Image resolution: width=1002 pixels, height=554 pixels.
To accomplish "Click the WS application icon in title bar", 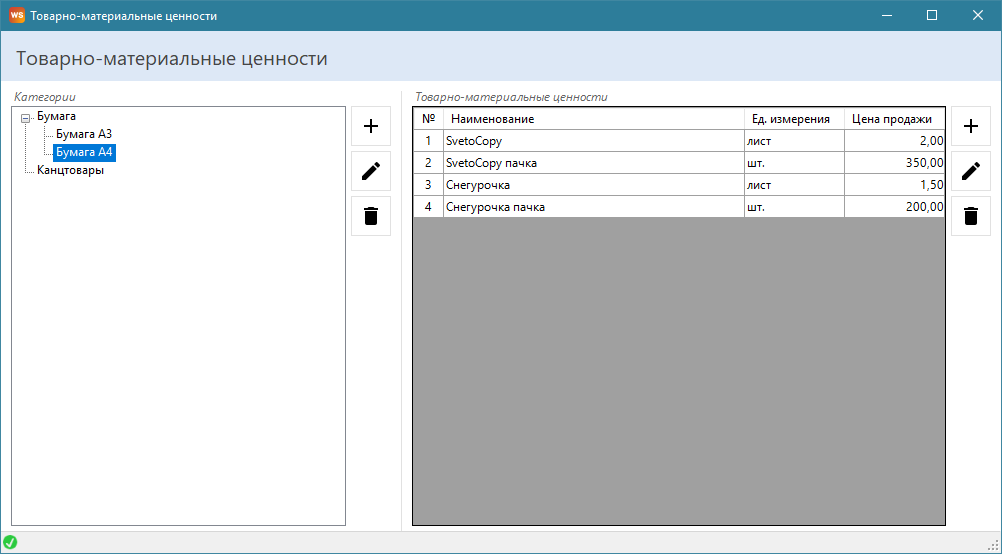I will (17, 15).
